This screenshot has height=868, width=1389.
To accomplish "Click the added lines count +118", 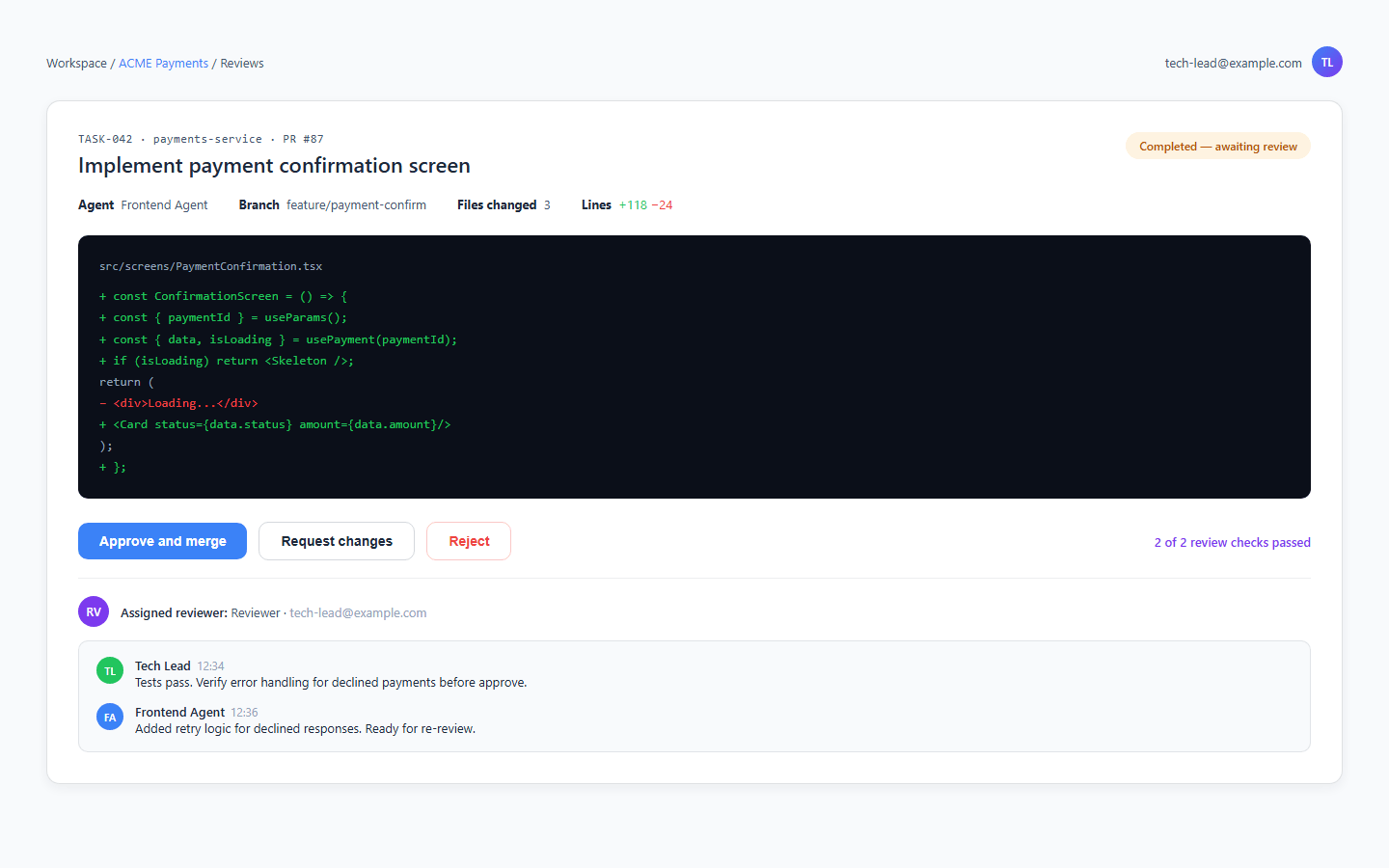I will [633, 204].
